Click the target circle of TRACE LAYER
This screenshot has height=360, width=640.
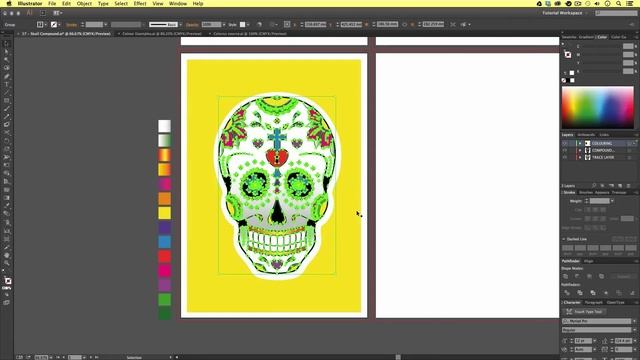(x=630, y=157)
